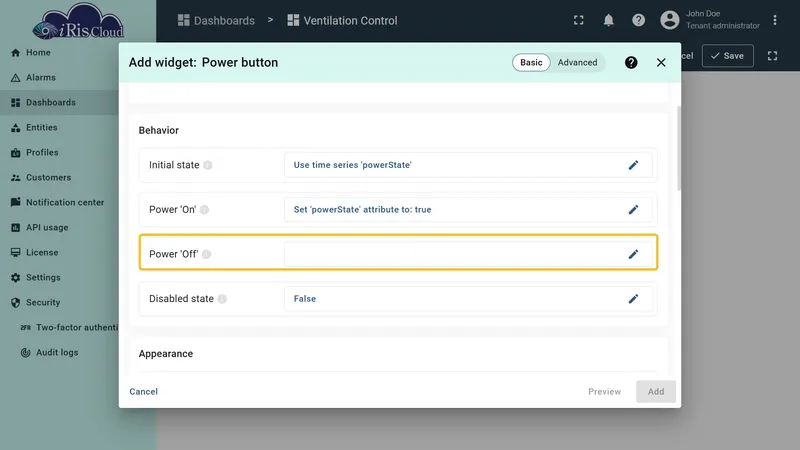The image size is (800, 450).
Task: Edit the Disabled state pencil icon
Action: pyautogui.click(x=633, y=298)
